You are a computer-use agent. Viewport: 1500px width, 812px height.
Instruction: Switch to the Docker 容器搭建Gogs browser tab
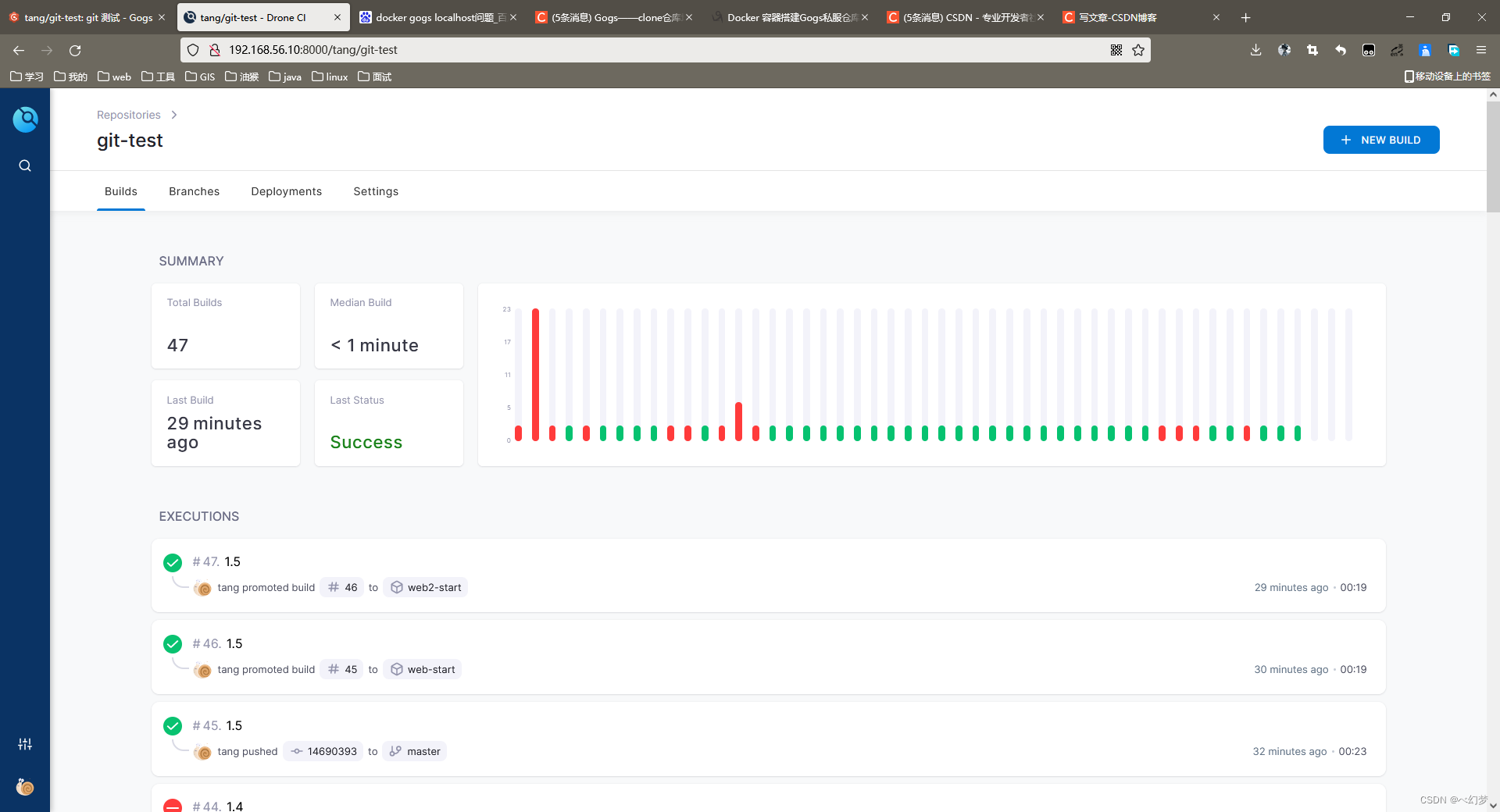tap(789, 17)
